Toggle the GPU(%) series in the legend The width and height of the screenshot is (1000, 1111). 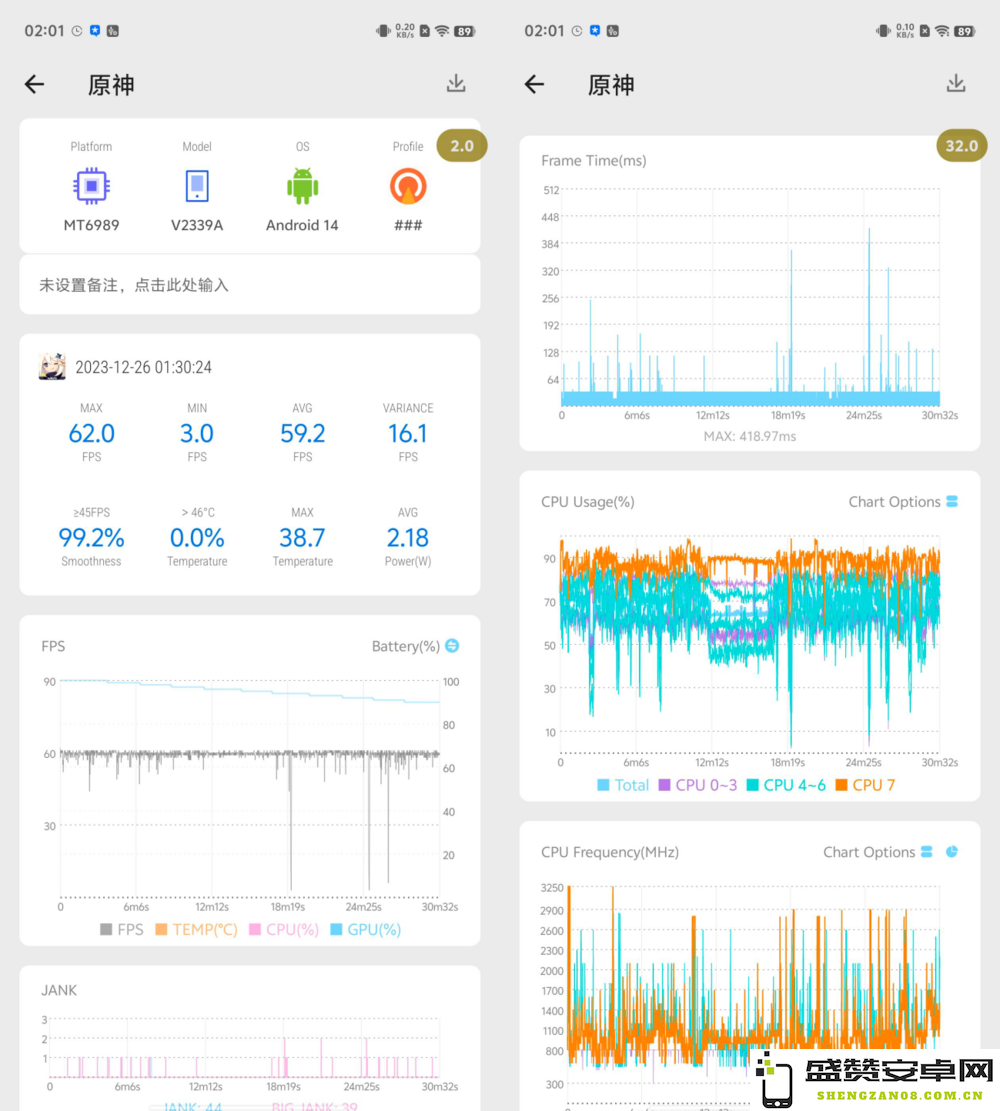pos(366,930)
